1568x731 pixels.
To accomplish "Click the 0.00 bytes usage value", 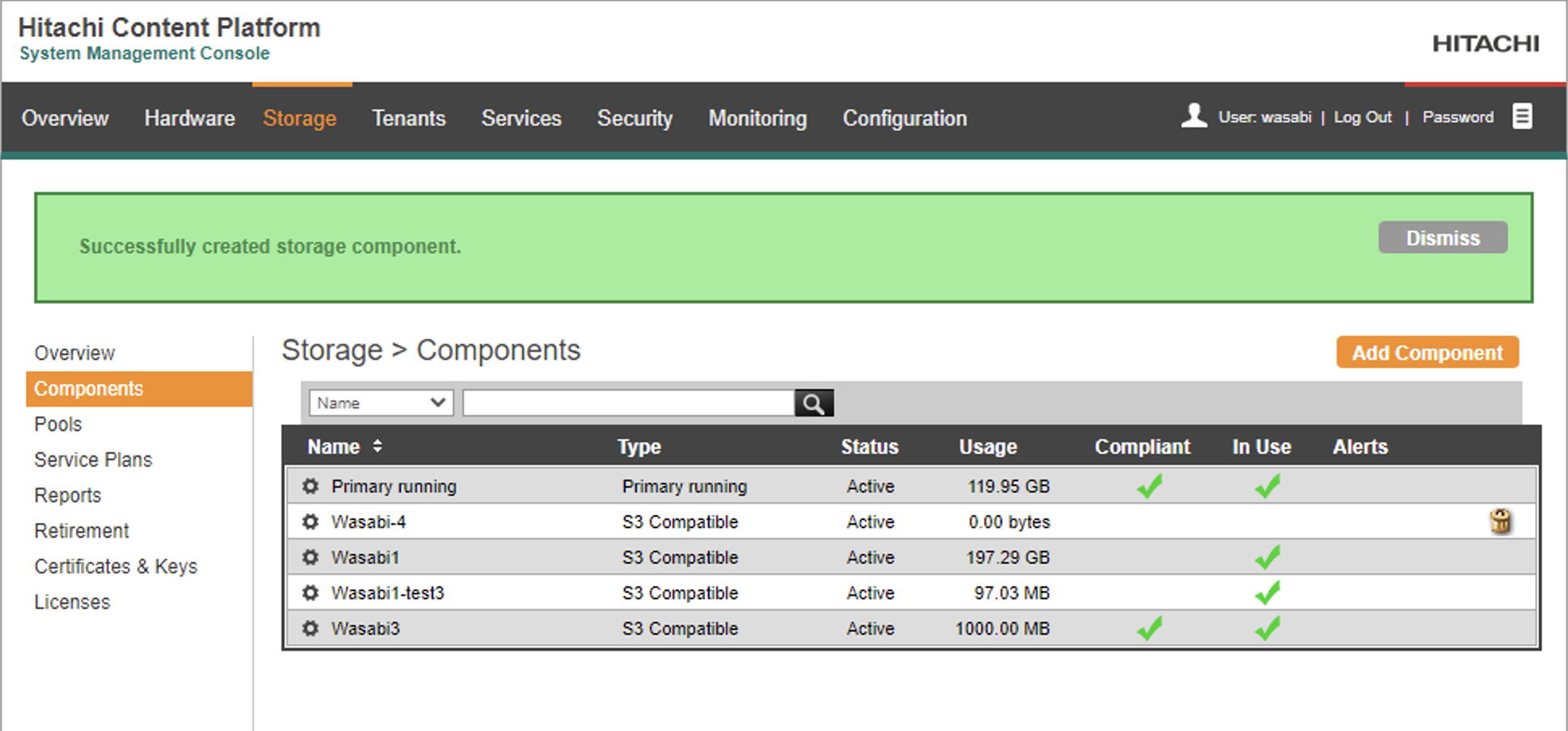I will (x=1010, y=522).
